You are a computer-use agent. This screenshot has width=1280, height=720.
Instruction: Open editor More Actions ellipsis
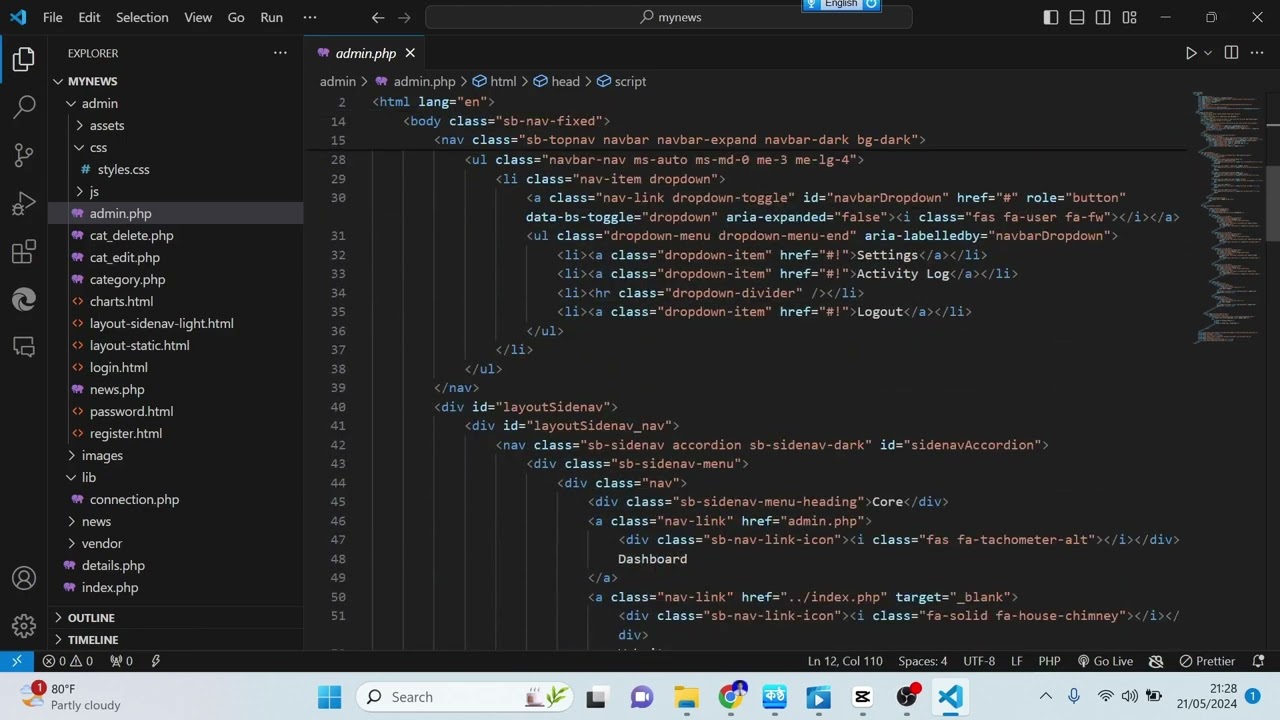[x=1257, y=53]
